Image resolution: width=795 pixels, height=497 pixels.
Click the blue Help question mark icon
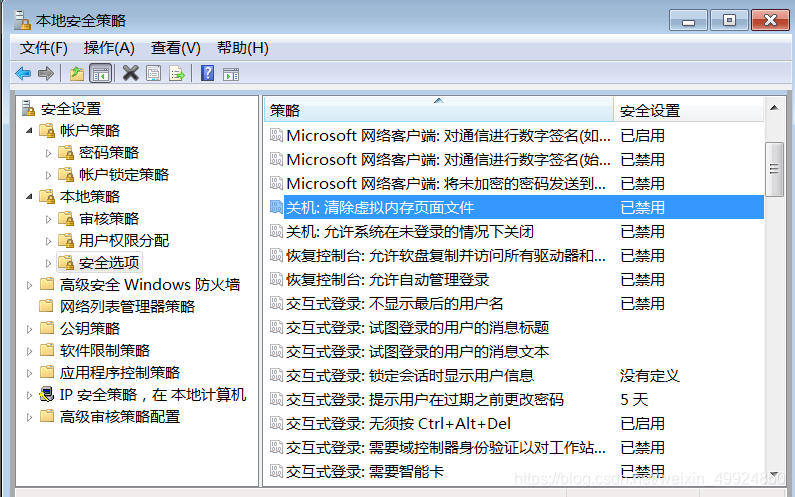pos(207,73)
